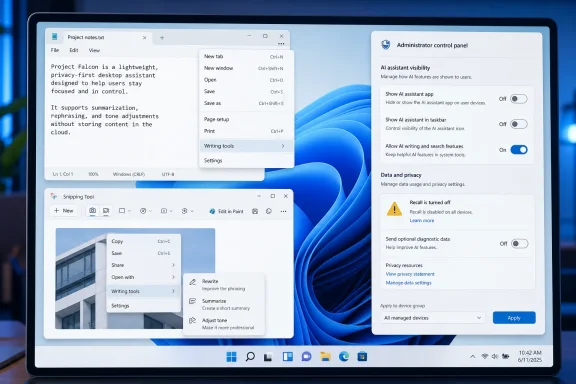Close the Project notes.txt tab
The image size is (576, 384).
point(144,37)
